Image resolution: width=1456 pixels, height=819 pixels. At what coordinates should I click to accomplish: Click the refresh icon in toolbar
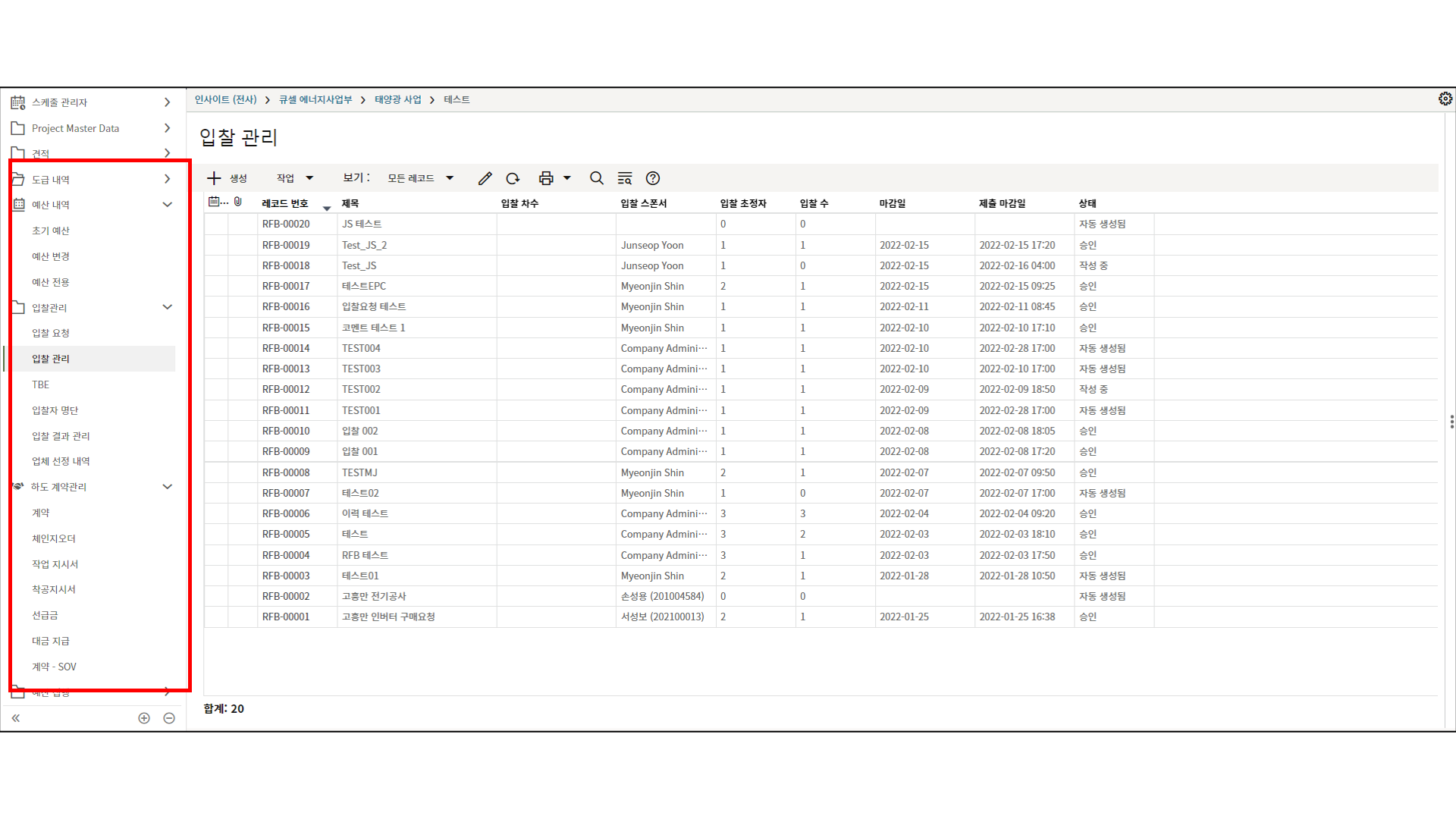(513, 178)
